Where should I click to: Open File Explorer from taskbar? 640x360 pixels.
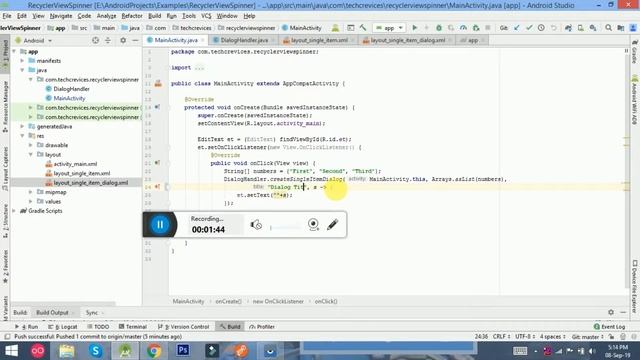(67, 351)
